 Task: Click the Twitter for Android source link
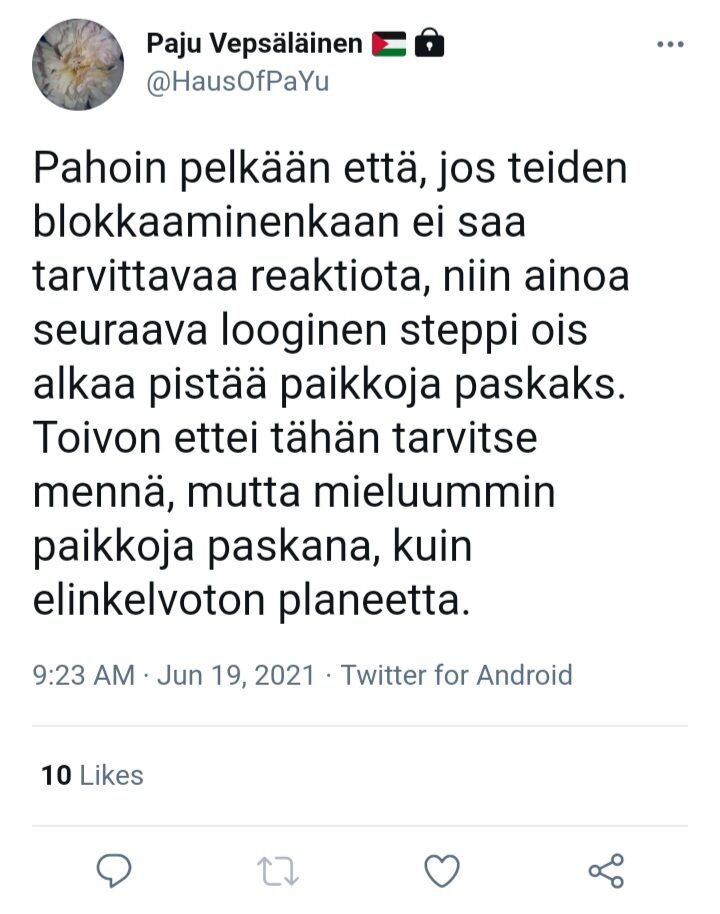coord(456,675)
